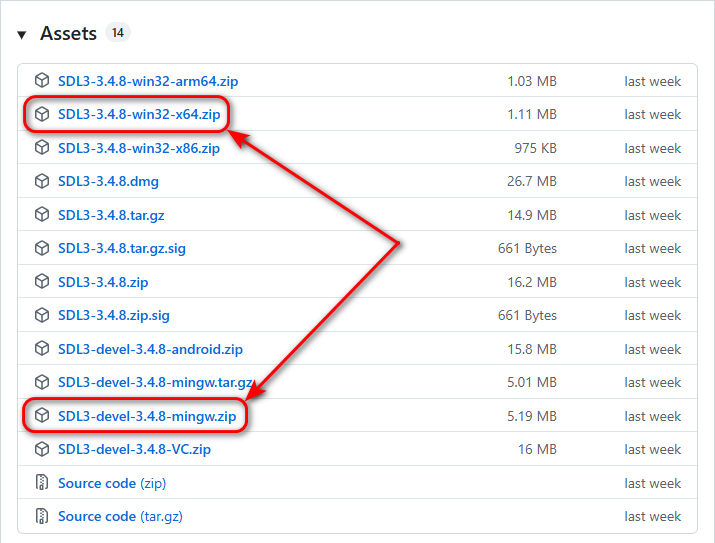Click package icon beside SDL3-3.4.8.tar.gz.sig
Image resolution: width=715 pixels, height=543 pixels.
tap(42, 248)
